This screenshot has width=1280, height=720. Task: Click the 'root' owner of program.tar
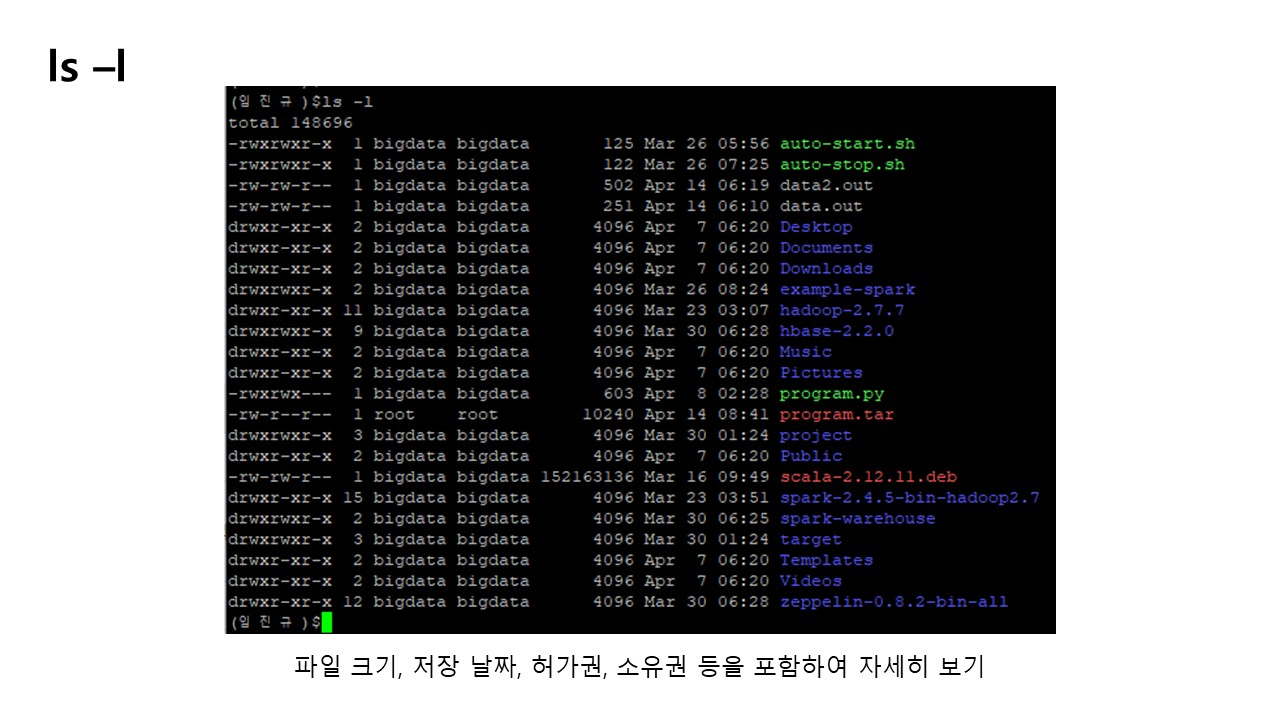coord(394,415)
